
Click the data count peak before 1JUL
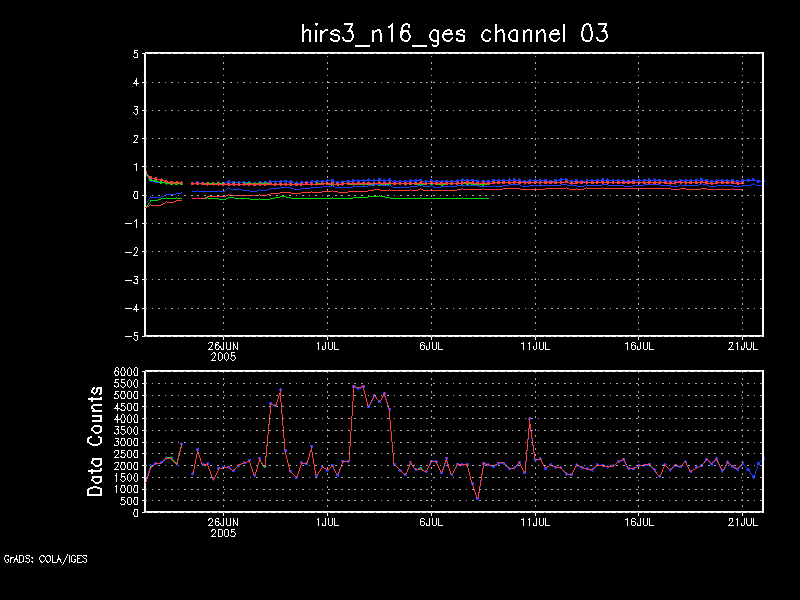pos(280,391)
